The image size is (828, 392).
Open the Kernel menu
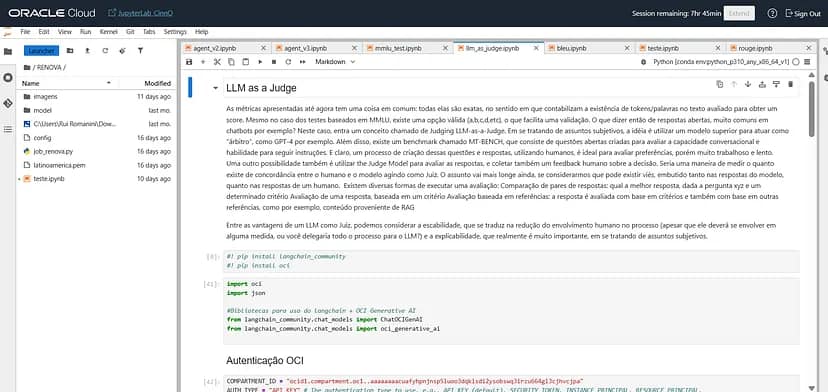[109, 32]
